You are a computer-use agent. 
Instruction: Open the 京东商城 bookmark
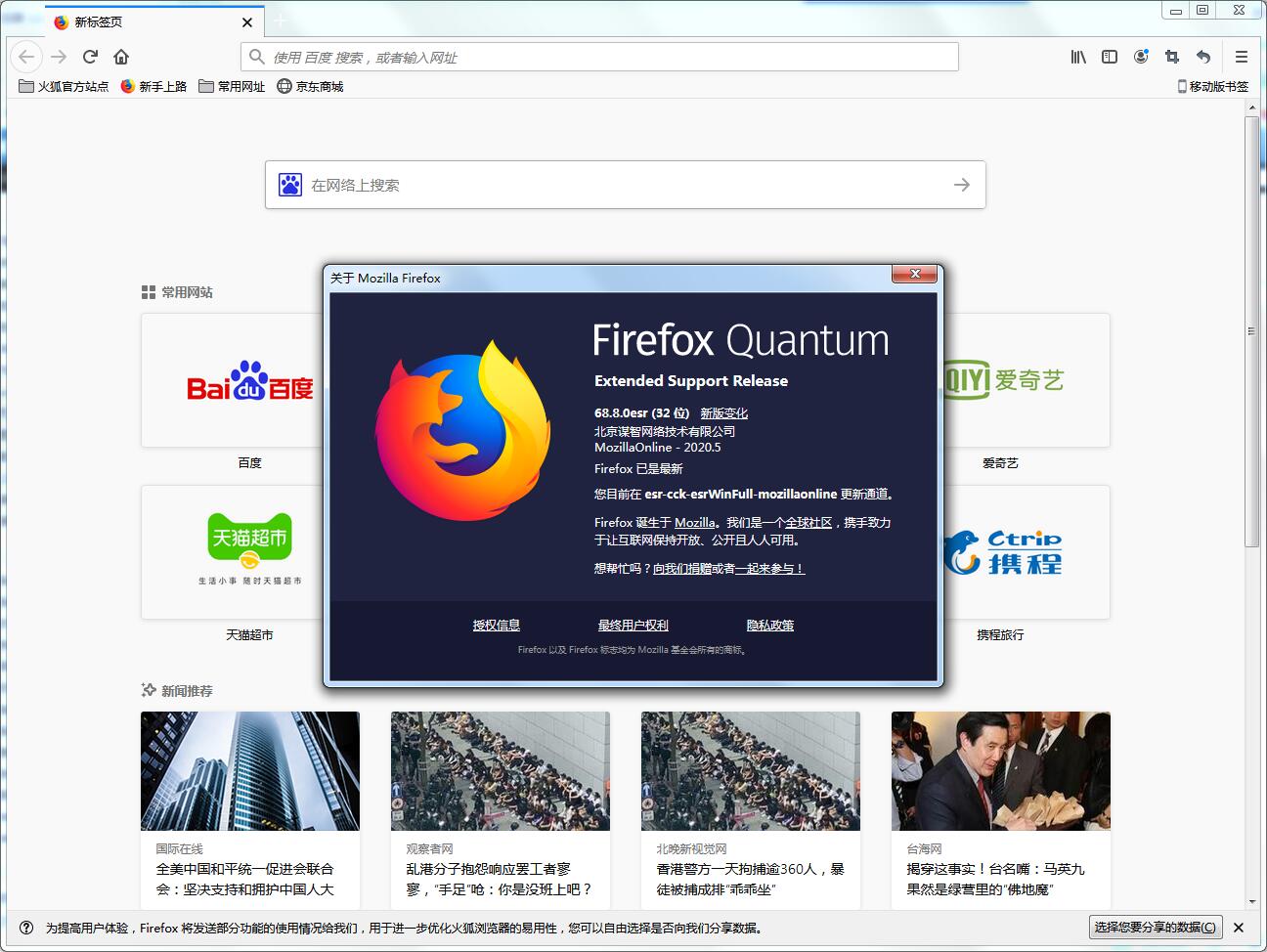[x=310, y=86]
